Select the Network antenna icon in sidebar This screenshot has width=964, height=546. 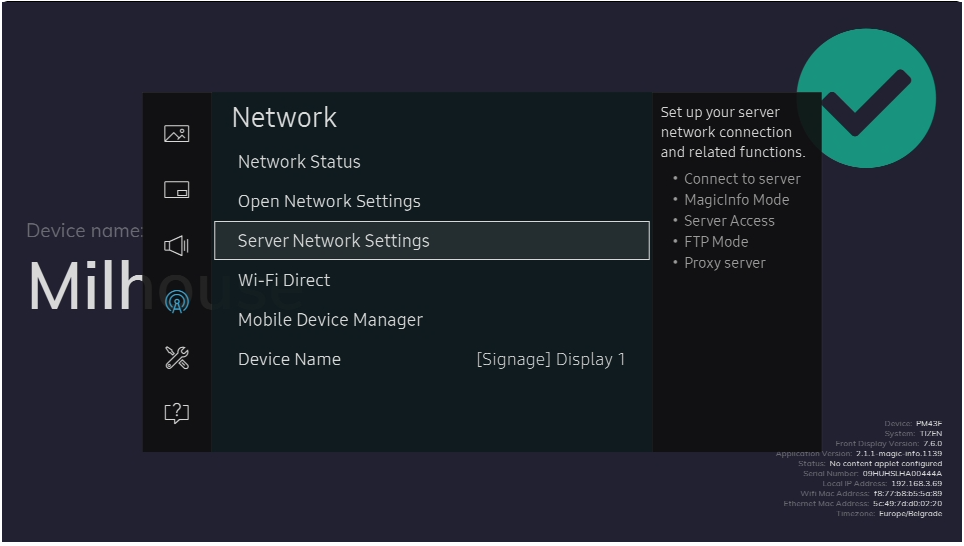point(176,301)
